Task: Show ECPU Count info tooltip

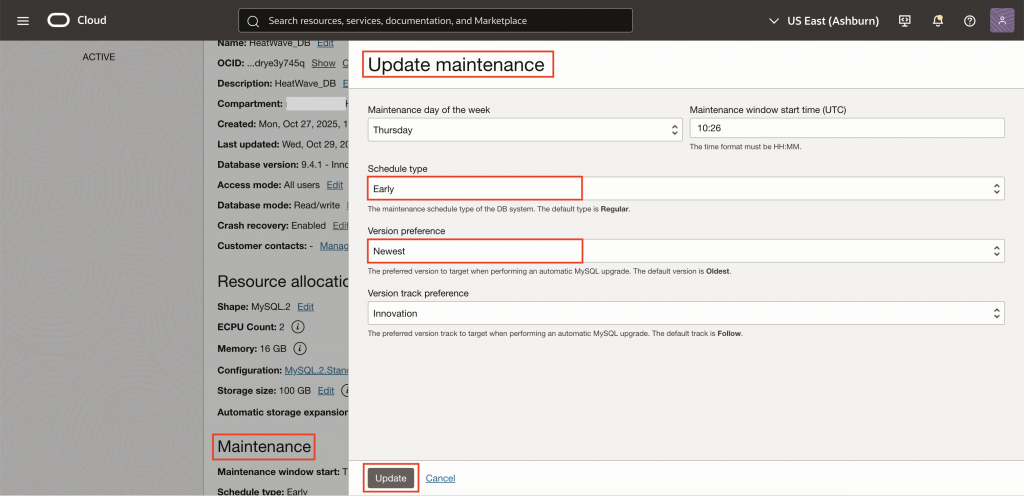Action: click(x=298, y=326)
